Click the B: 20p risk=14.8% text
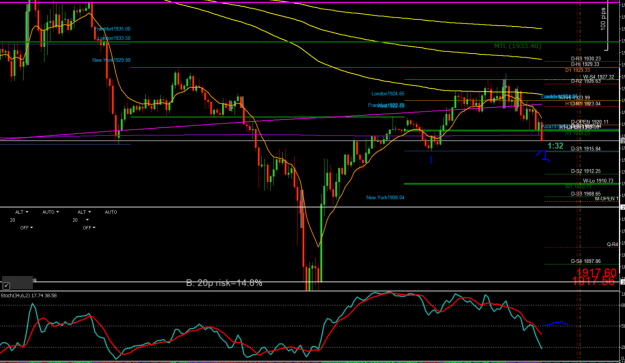Screen dimensions: 625x363 224,283
